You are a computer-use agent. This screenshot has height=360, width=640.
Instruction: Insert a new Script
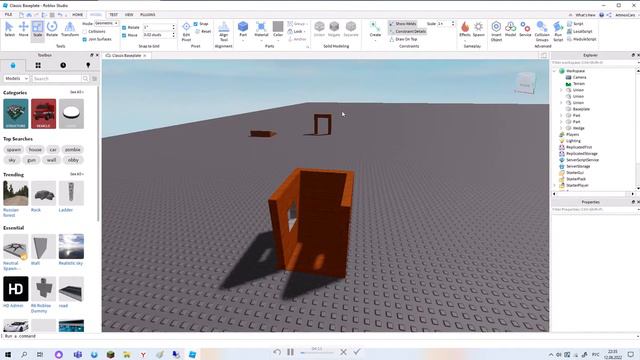click(576, 24)
